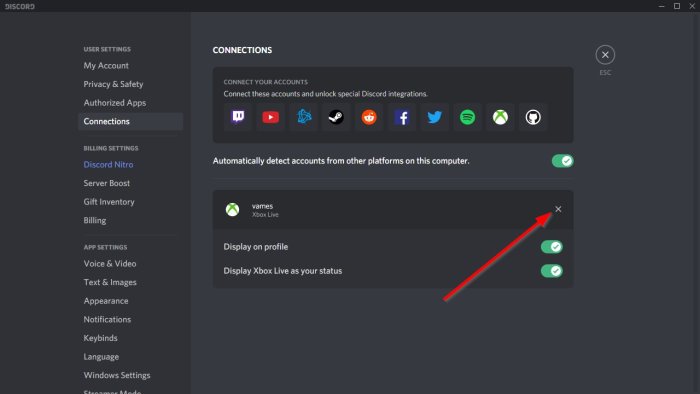Open My Account settings
The height and width of the screenshot is (394, 700).
click(x=130, y=66)
